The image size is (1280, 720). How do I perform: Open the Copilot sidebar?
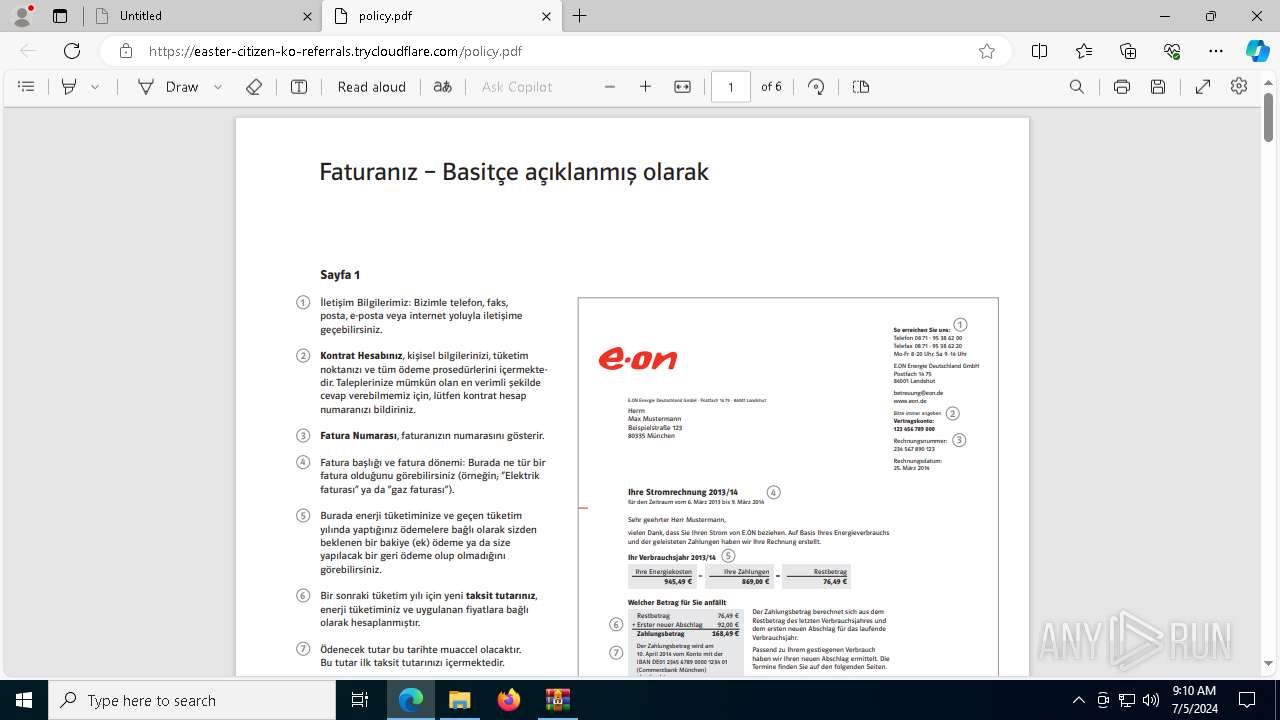pos(1257,51)
